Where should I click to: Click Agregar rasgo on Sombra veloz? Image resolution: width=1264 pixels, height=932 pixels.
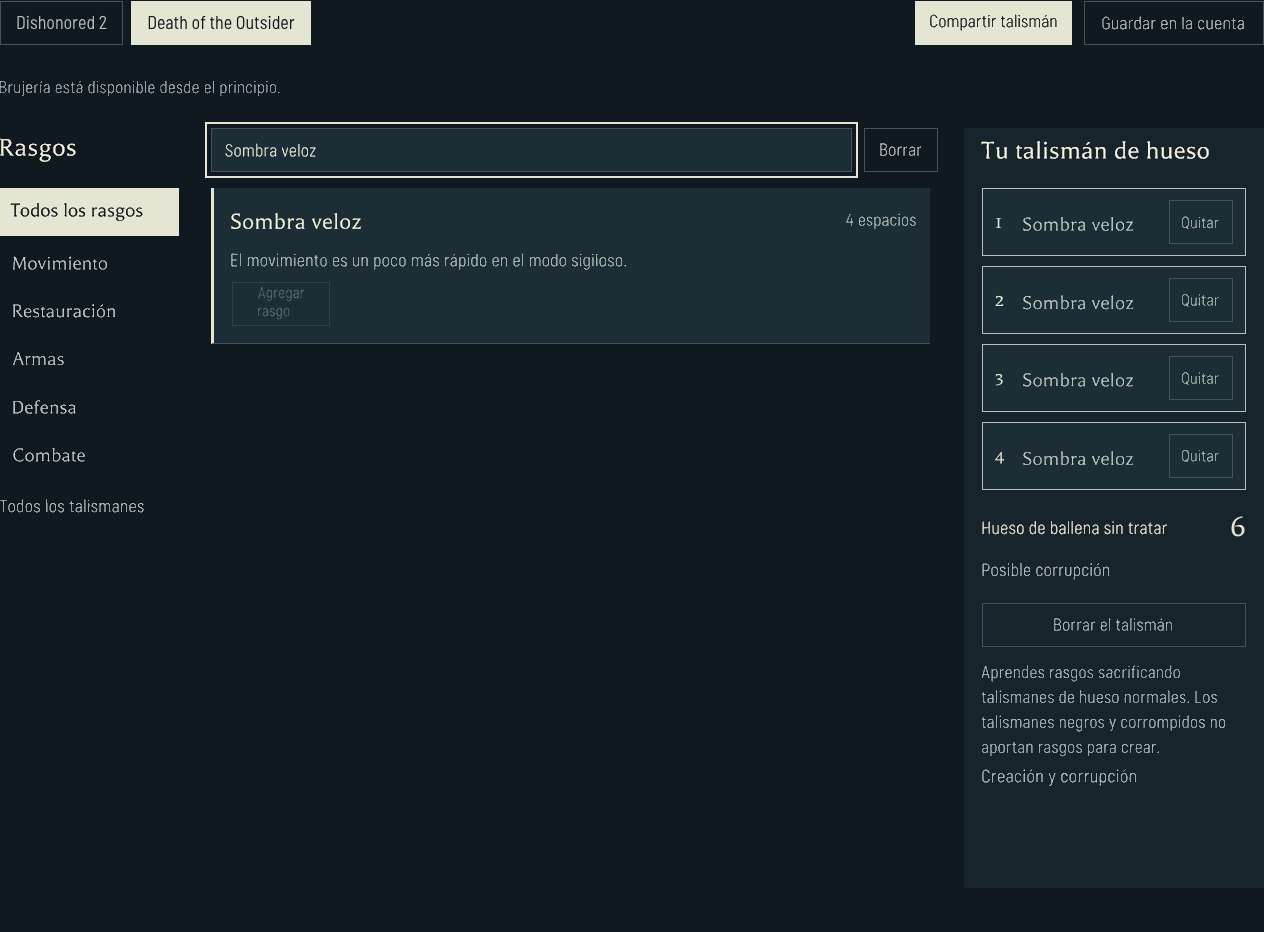pos(281,303)
